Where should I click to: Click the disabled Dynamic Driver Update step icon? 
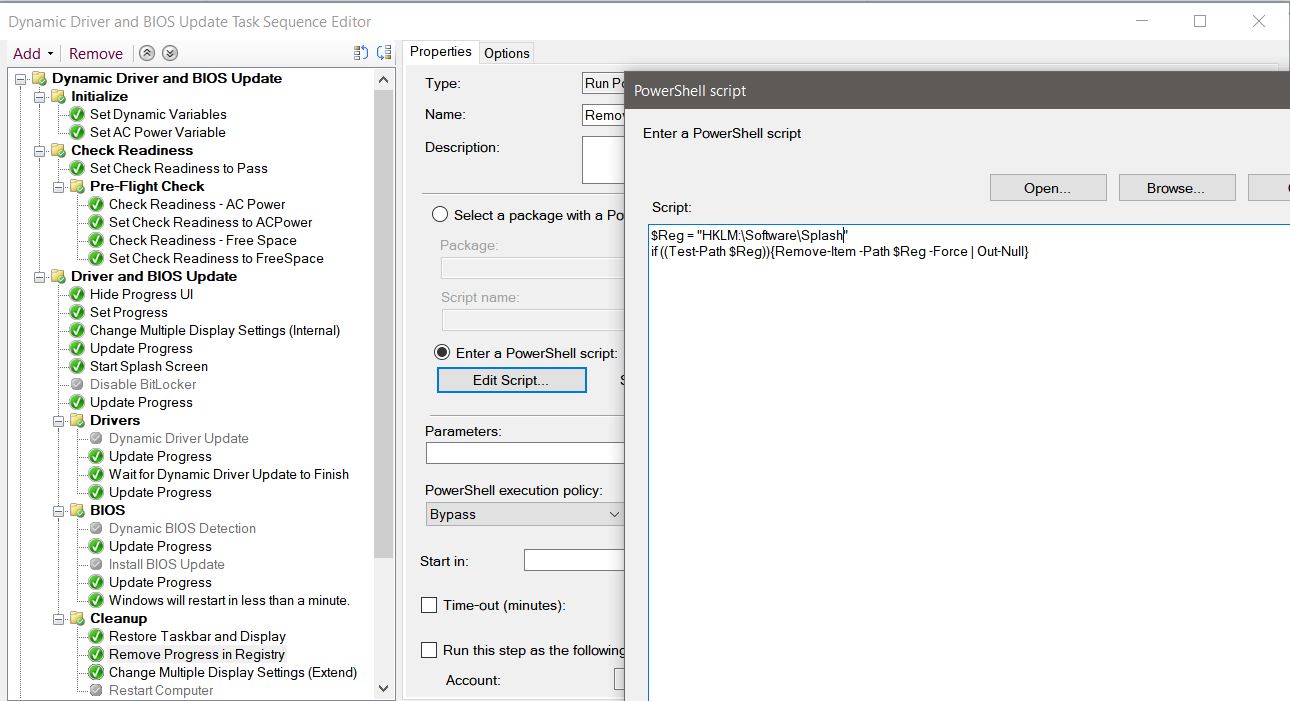(x=96, y=439)
